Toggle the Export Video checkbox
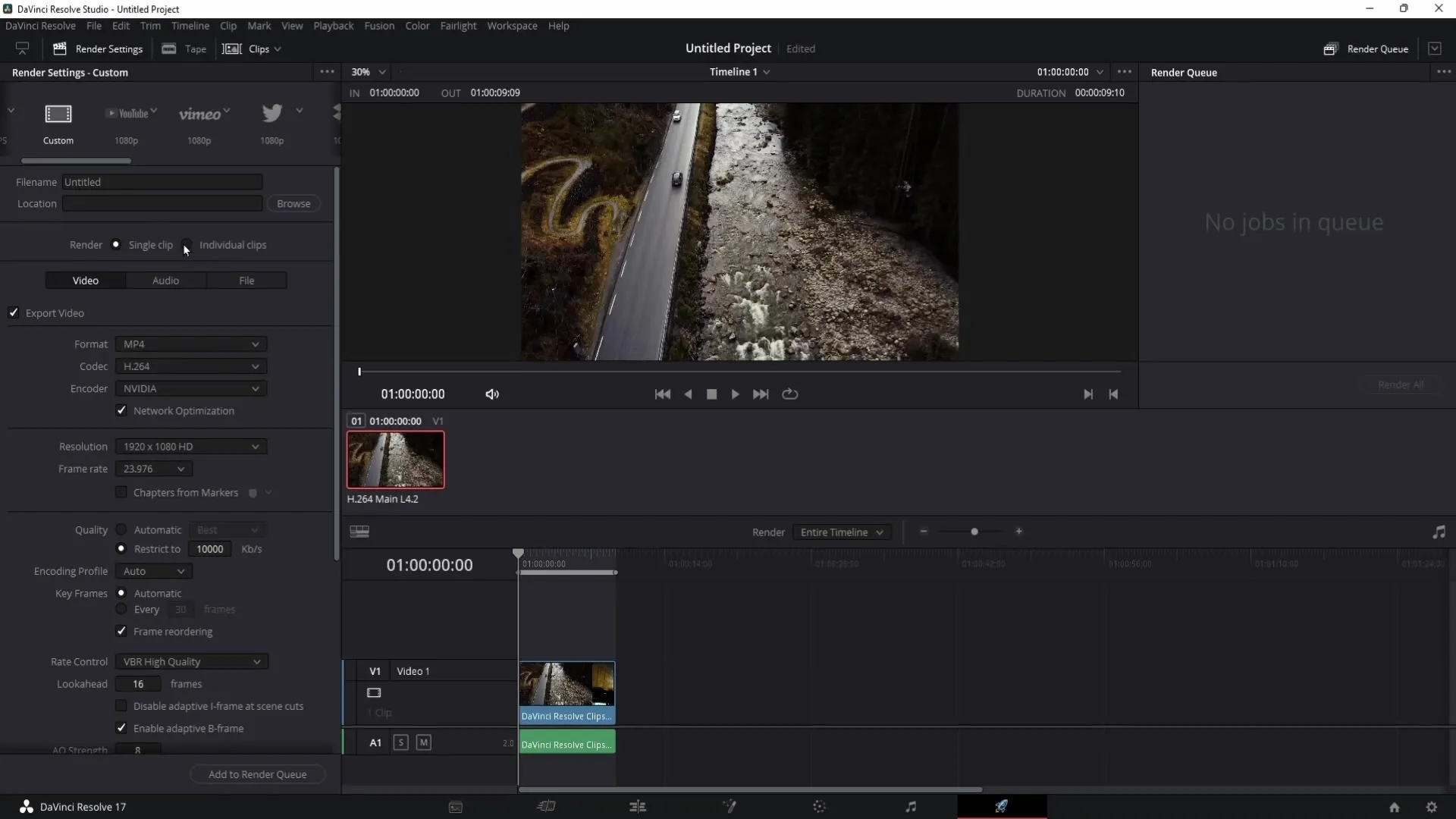The width and height of the screenshot is (1456, 819). [x=14, y=313]
